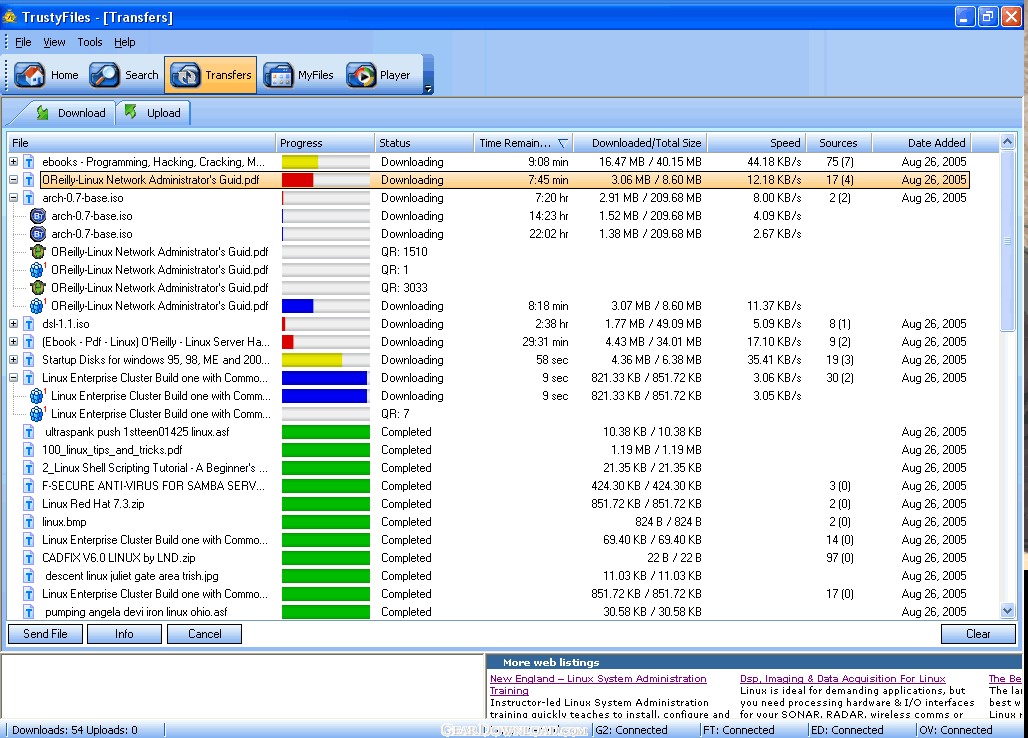This screenshot has height=738, width=1028.
Task: Click source icon on the QR: 1510 row
Action: coord(38,252)
